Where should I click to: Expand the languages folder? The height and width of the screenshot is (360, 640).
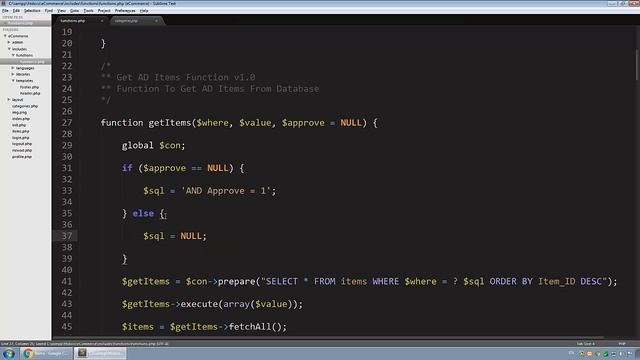pos(13,68)
